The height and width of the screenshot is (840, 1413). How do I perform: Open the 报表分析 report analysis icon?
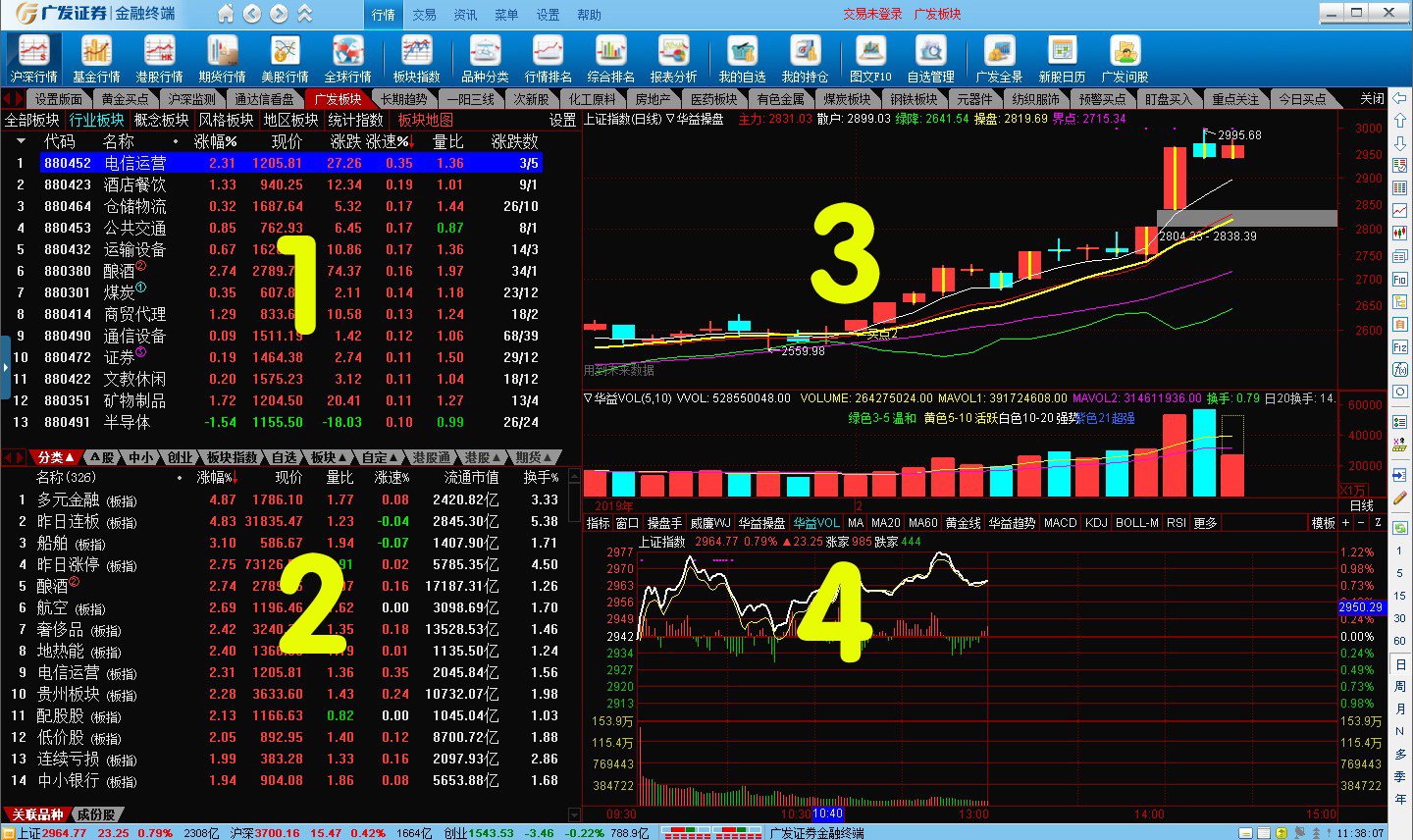pos(673,59)
